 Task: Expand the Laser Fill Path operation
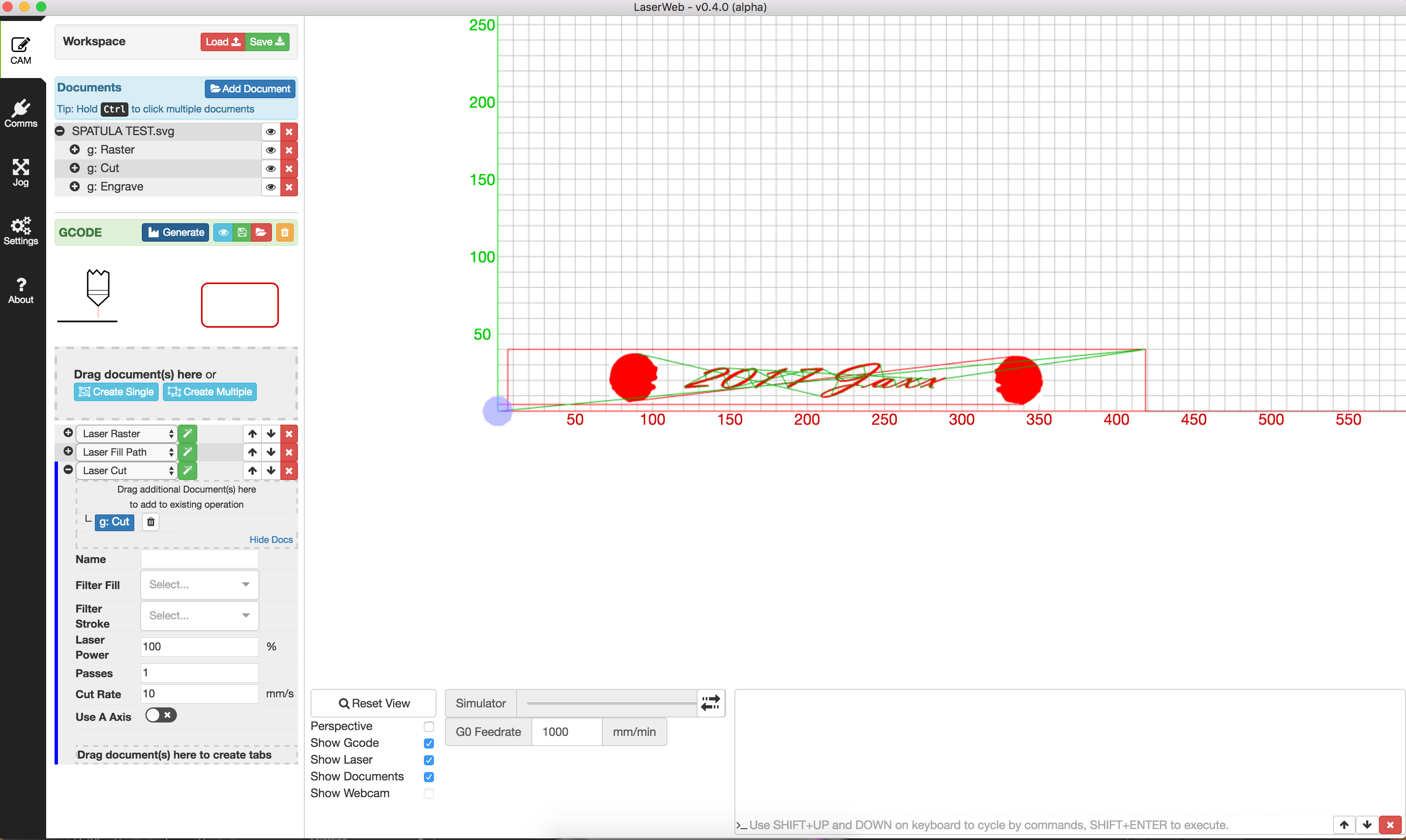click(x=68, y=452)
